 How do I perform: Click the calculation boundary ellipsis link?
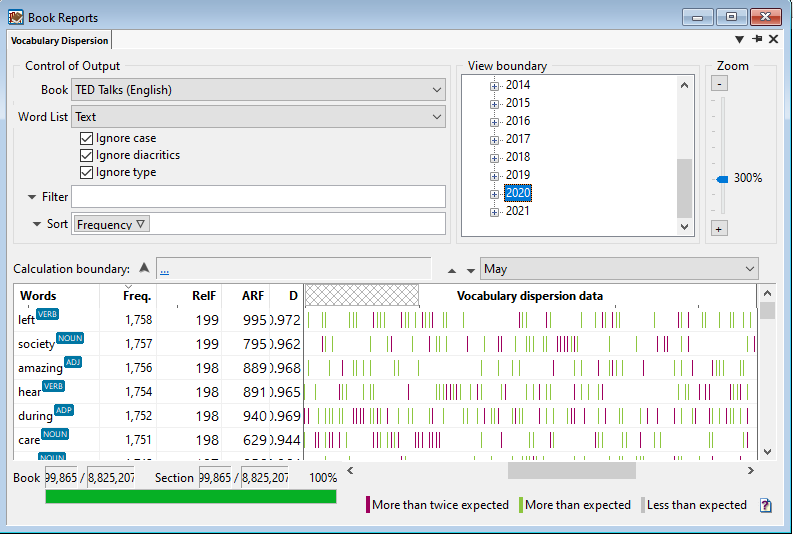[164, 269]
